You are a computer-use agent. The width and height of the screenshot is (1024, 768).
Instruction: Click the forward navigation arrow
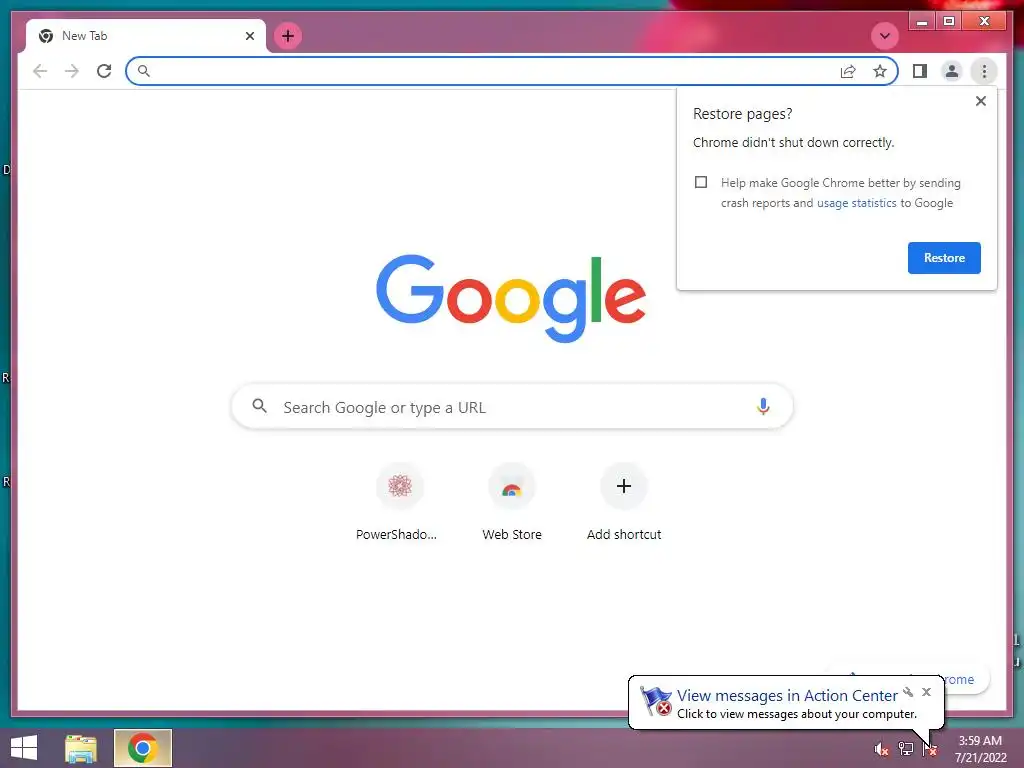pos(72,71)
